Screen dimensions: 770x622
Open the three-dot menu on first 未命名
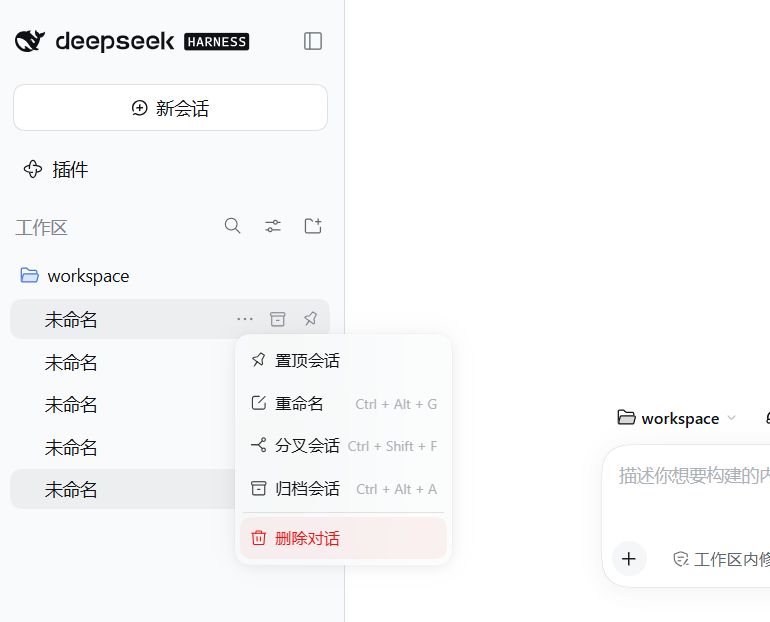(245, 319)
